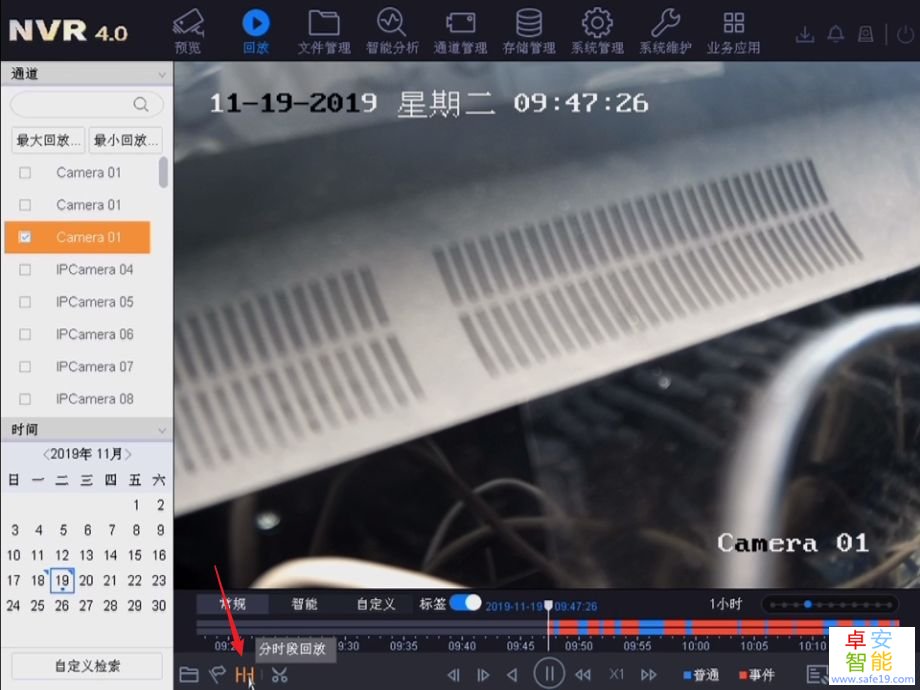Click the 自定义检索 custom search button

85,665
